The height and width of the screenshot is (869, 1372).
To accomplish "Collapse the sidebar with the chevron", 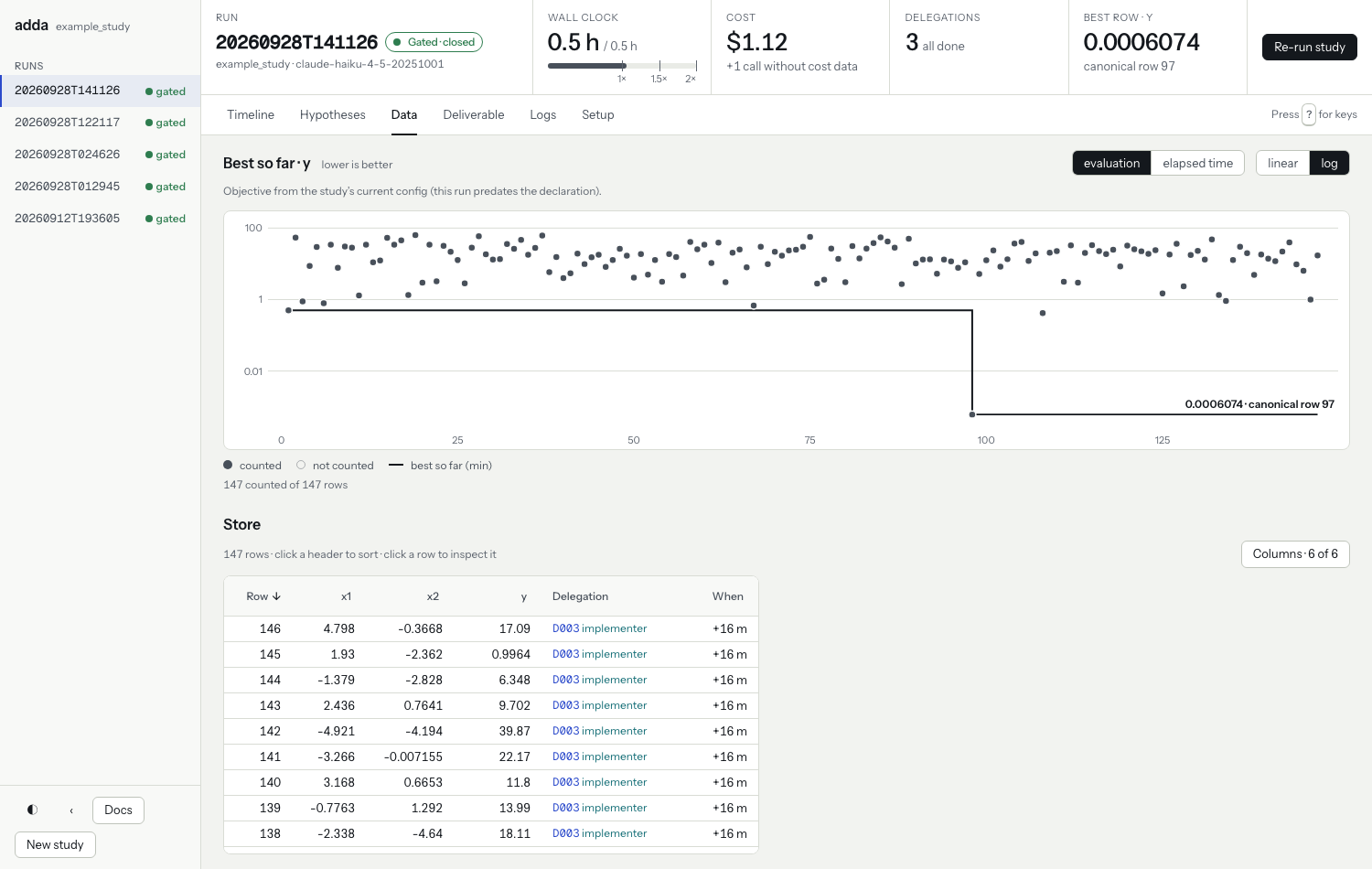I will 71,810.
